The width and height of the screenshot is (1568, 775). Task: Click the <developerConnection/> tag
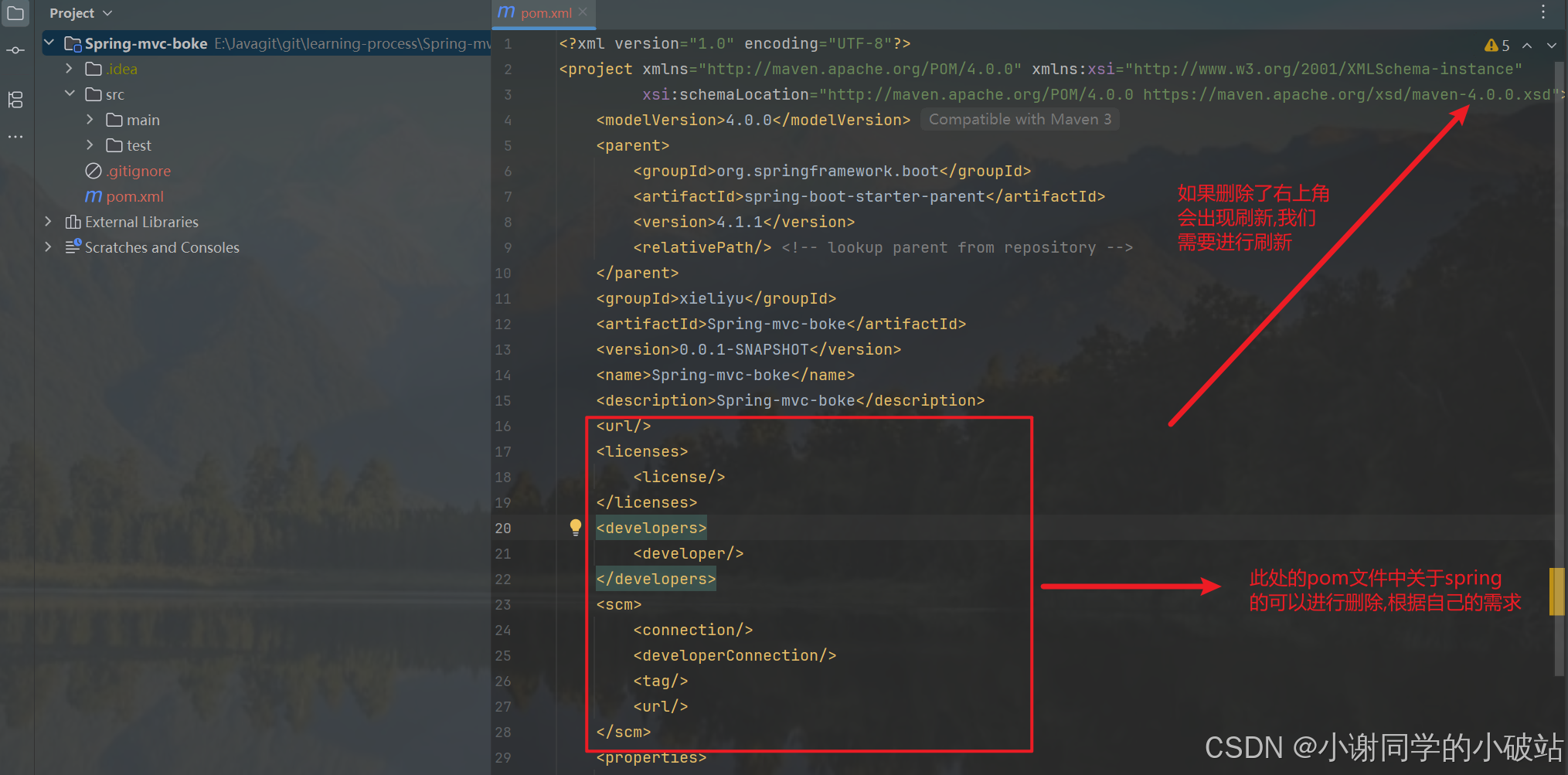coord(735,655)
